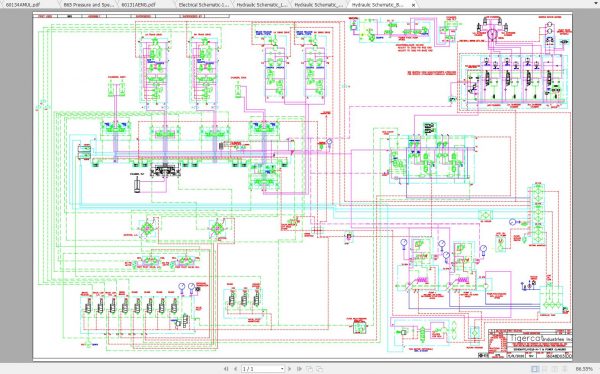Switch to the 60134AMUL.pdf tab
Screen dimensions: 600x374
coord(24,5)
